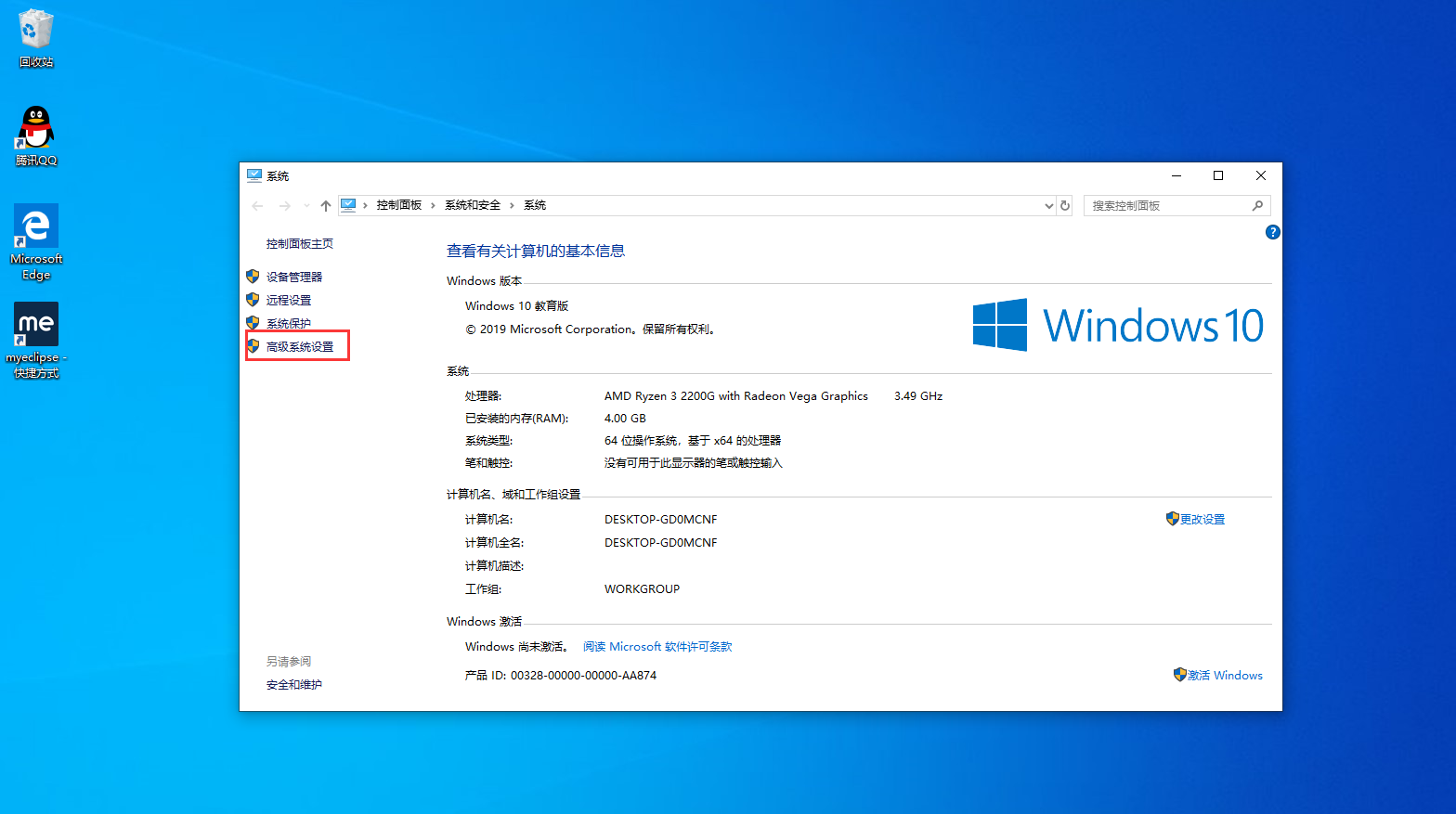The image size is (1456, 814).
Task: Click the Windows 10 教育版 text
Action: point(517,306)
